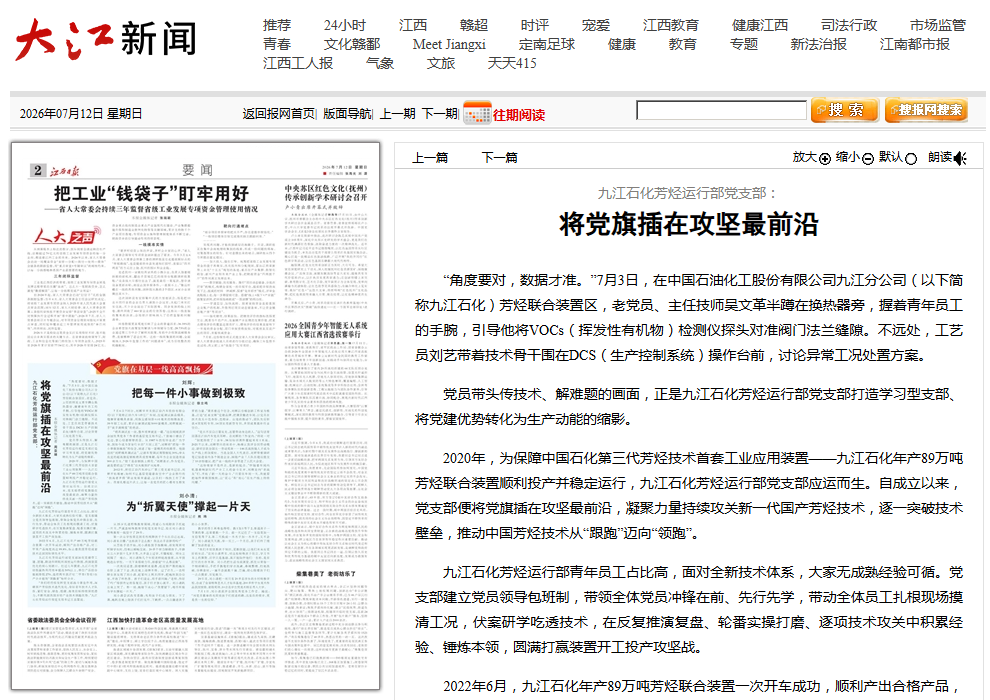Click subtitle 九江石化芳烃运行部党支部

tap(686, 193)
